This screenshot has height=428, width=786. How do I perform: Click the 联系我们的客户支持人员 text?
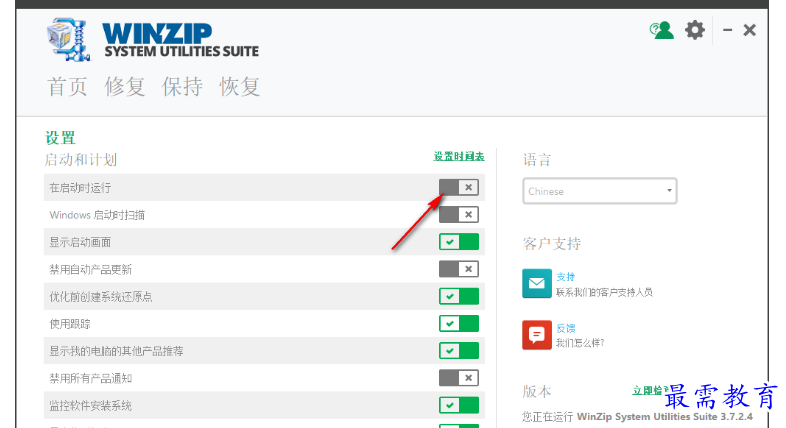point(604,292)
